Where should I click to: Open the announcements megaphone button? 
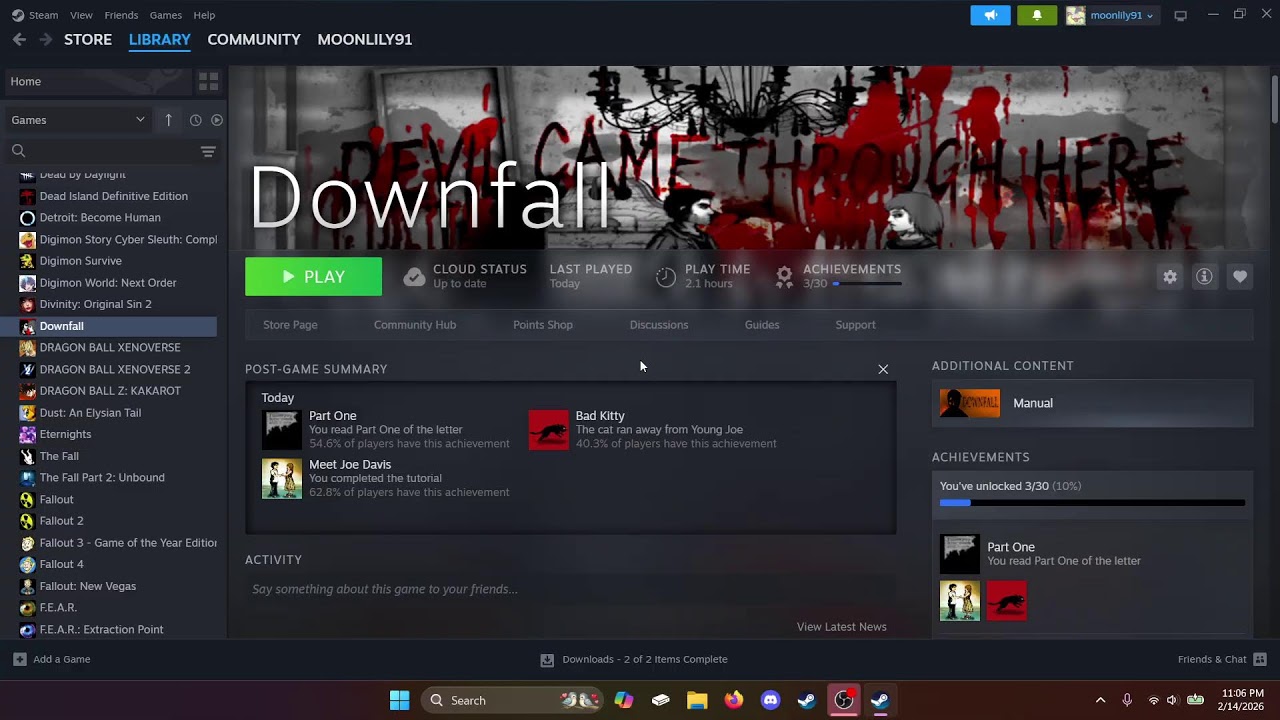pos(990,15)
